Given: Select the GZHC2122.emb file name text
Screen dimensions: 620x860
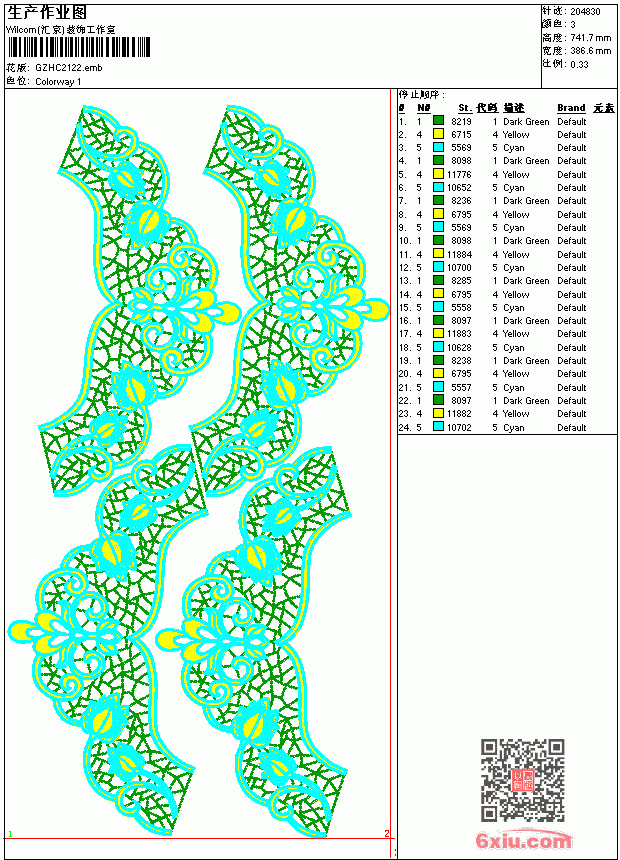Looking at the screenshot, I should pos(69,67).
